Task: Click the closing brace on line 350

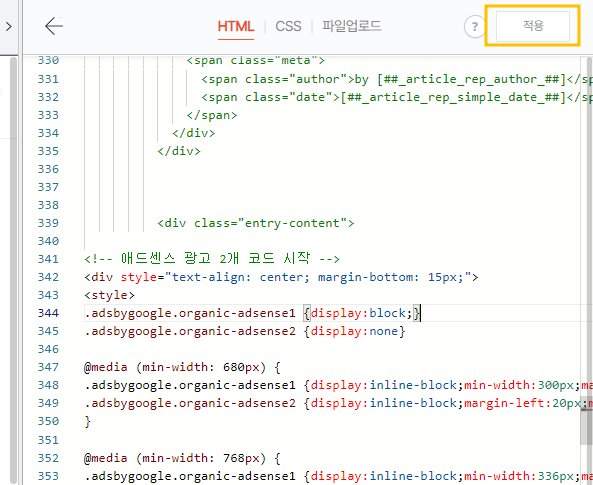Action: 88,421
